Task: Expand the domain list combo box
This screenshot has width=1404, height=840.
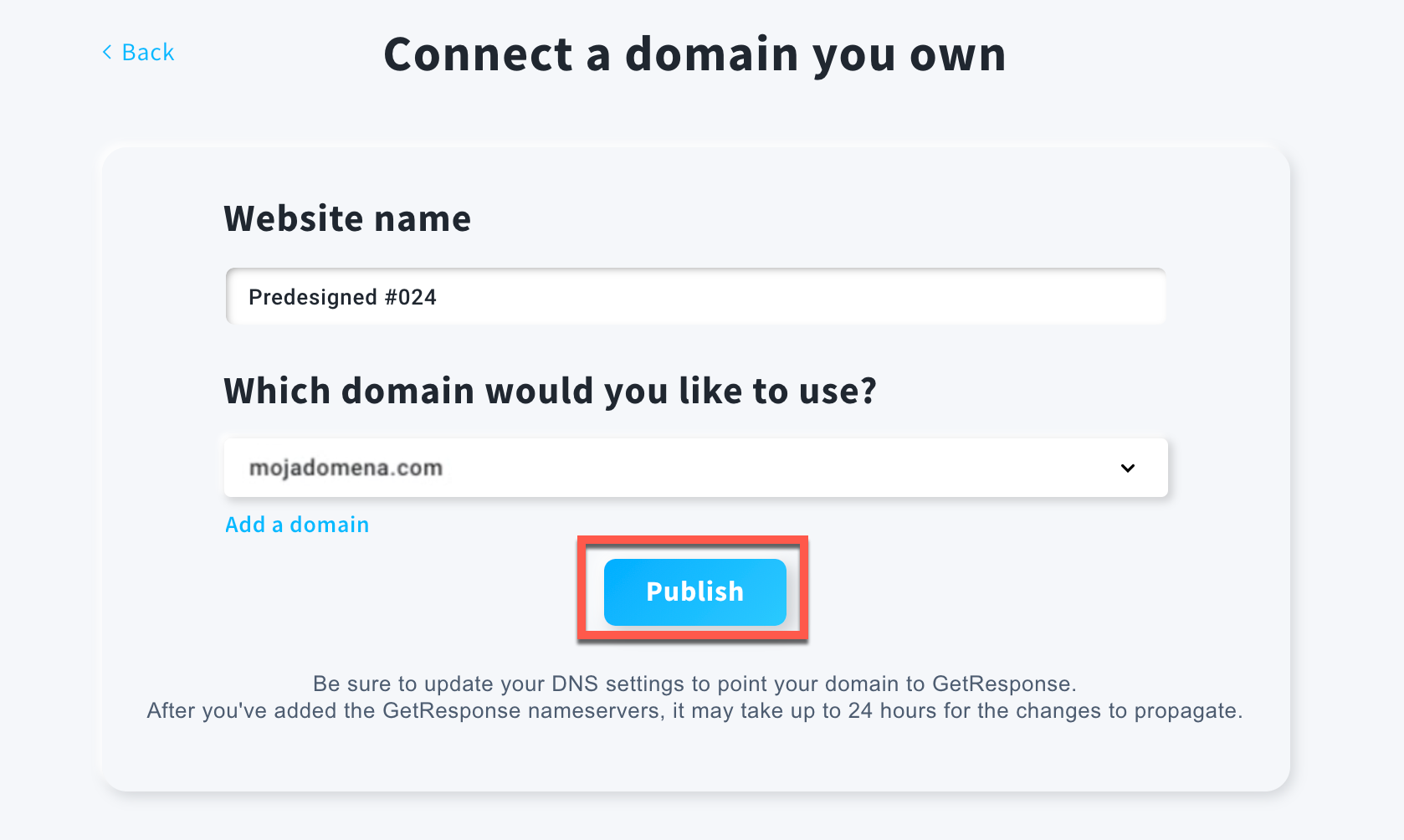Action: [x=695, y=468]
